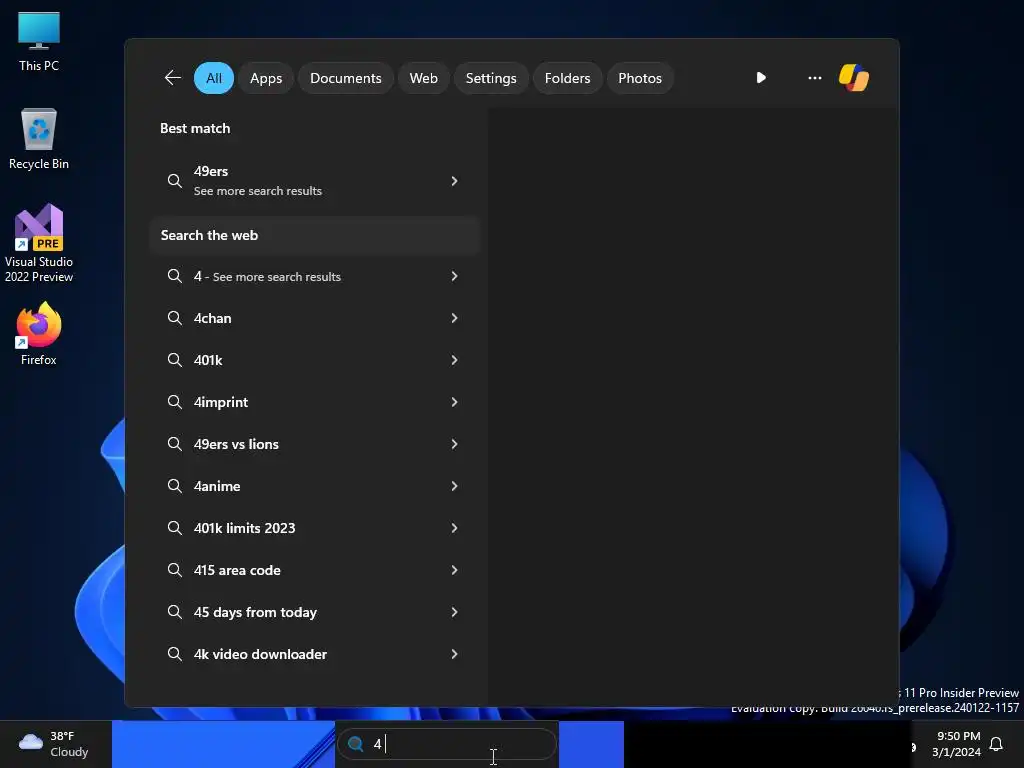Expand the 4chan result chevron
The height and width of the screenshot is (768, 1024).
pos(455,318)
